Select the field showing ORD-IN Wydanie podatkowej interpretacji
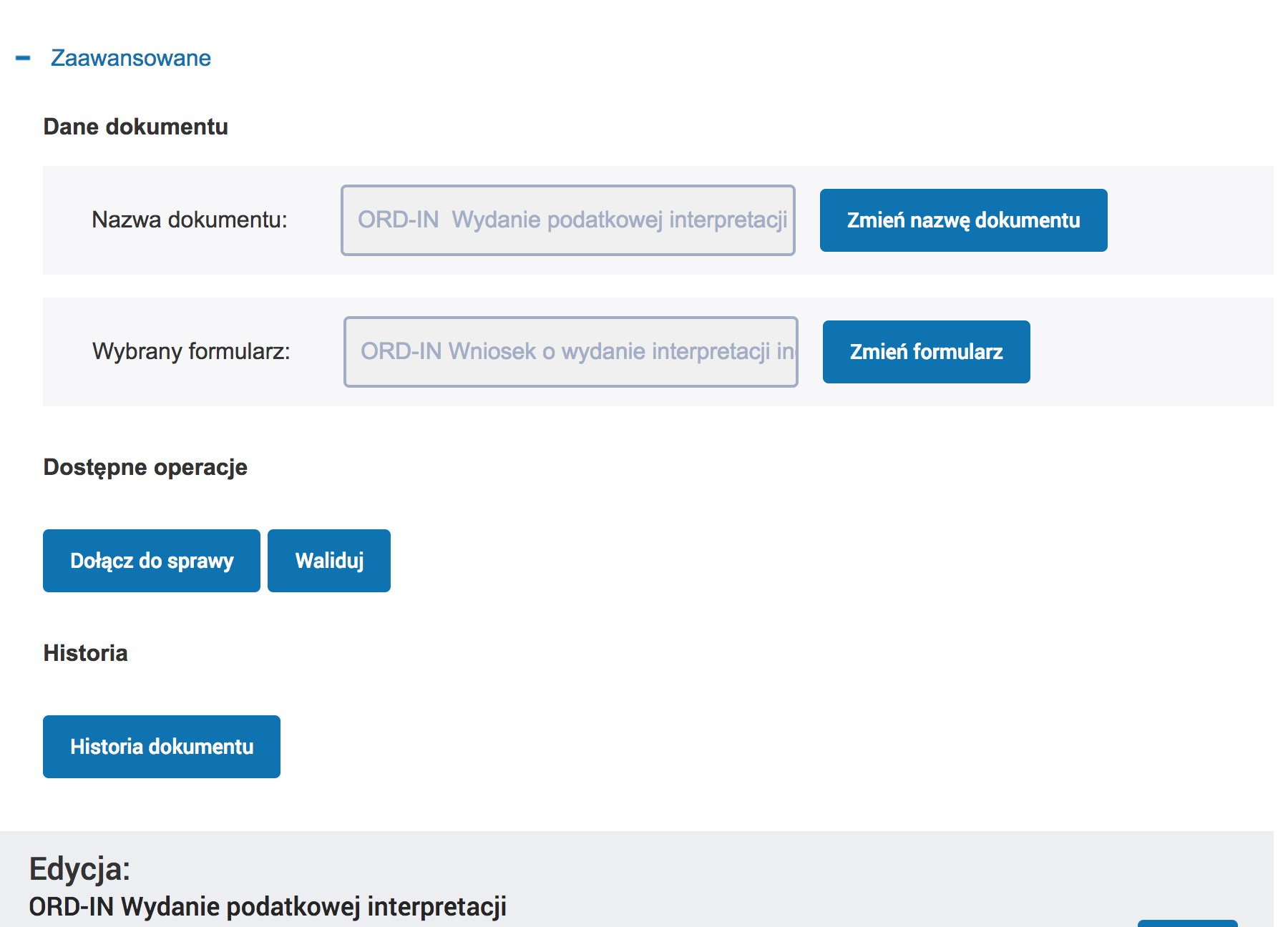1288x927 pixels. [x=567, y=220]
